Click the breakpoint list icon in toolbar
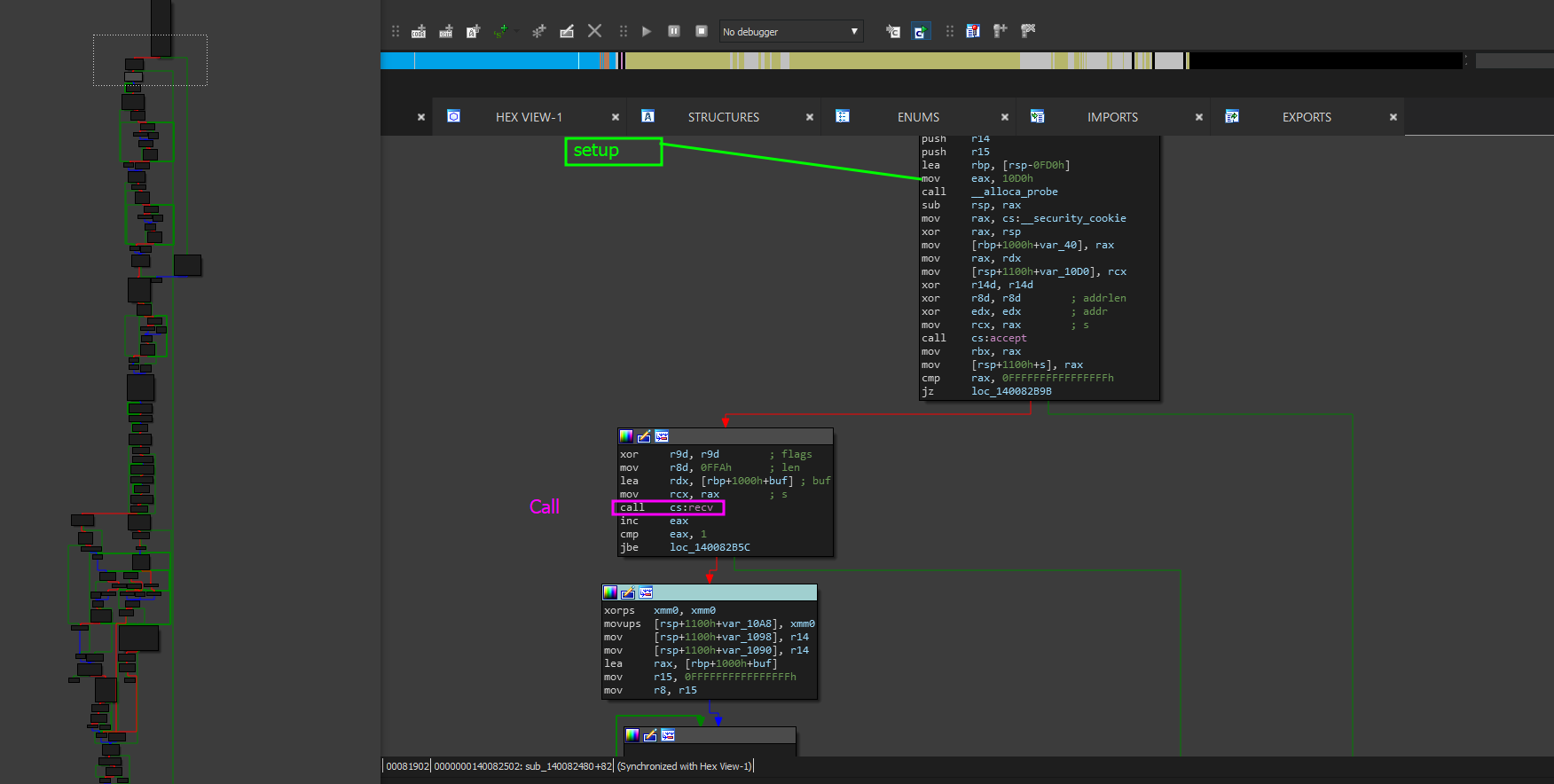 973,31
